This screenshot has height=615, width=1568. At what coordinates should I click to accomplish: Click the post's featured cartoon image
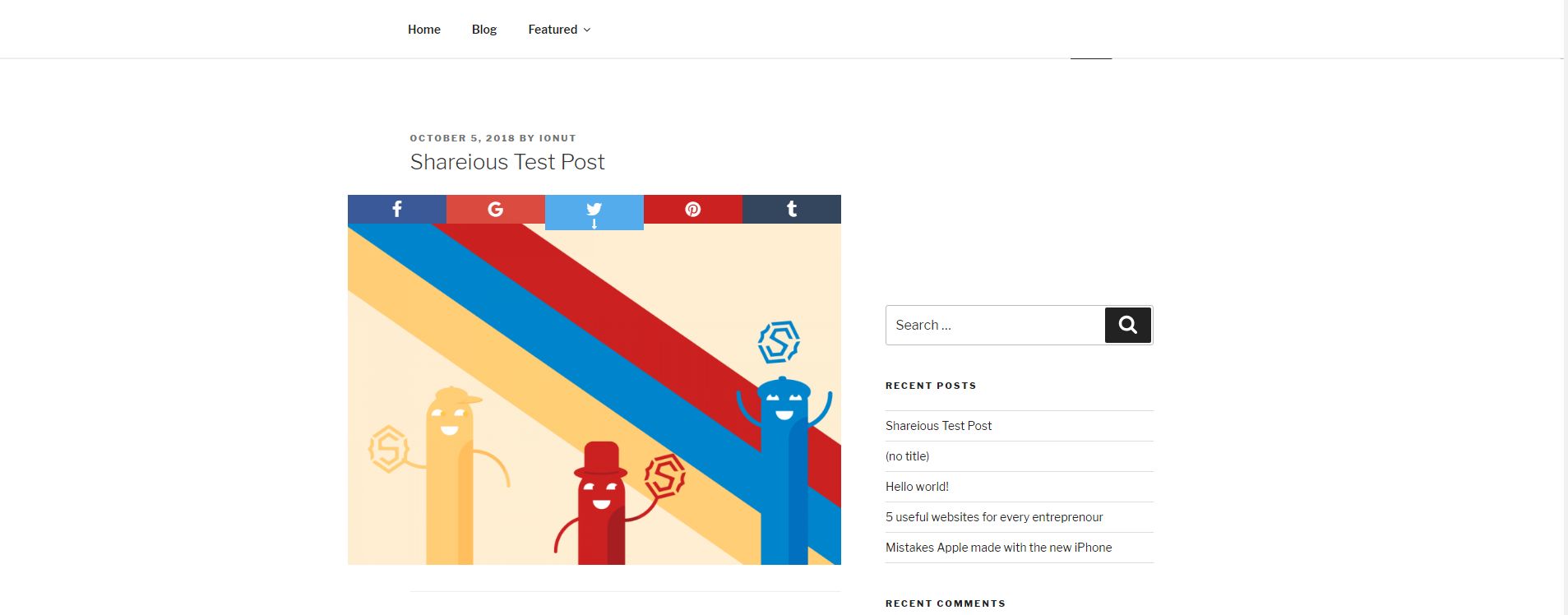point(594,394)
